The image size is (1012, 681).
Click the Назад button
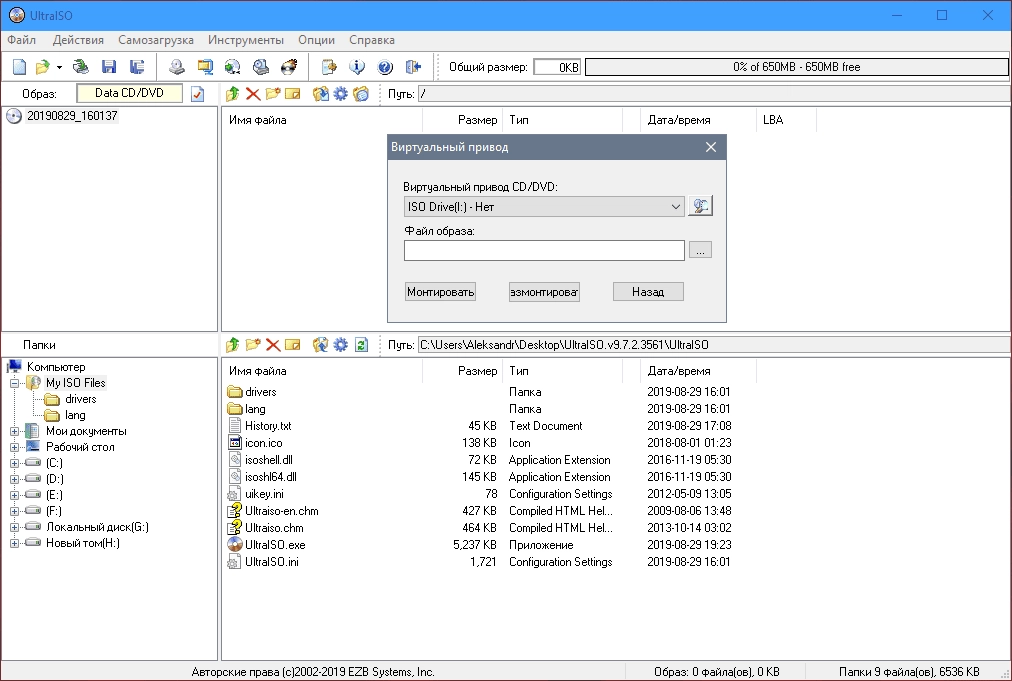pyautogui.click(x=648, y=292)
